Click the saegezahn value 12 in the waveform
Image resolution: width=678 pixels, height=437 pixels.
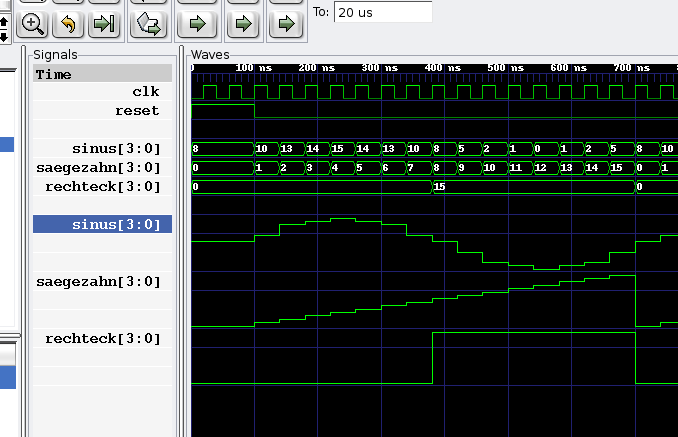tap(540, 168)
